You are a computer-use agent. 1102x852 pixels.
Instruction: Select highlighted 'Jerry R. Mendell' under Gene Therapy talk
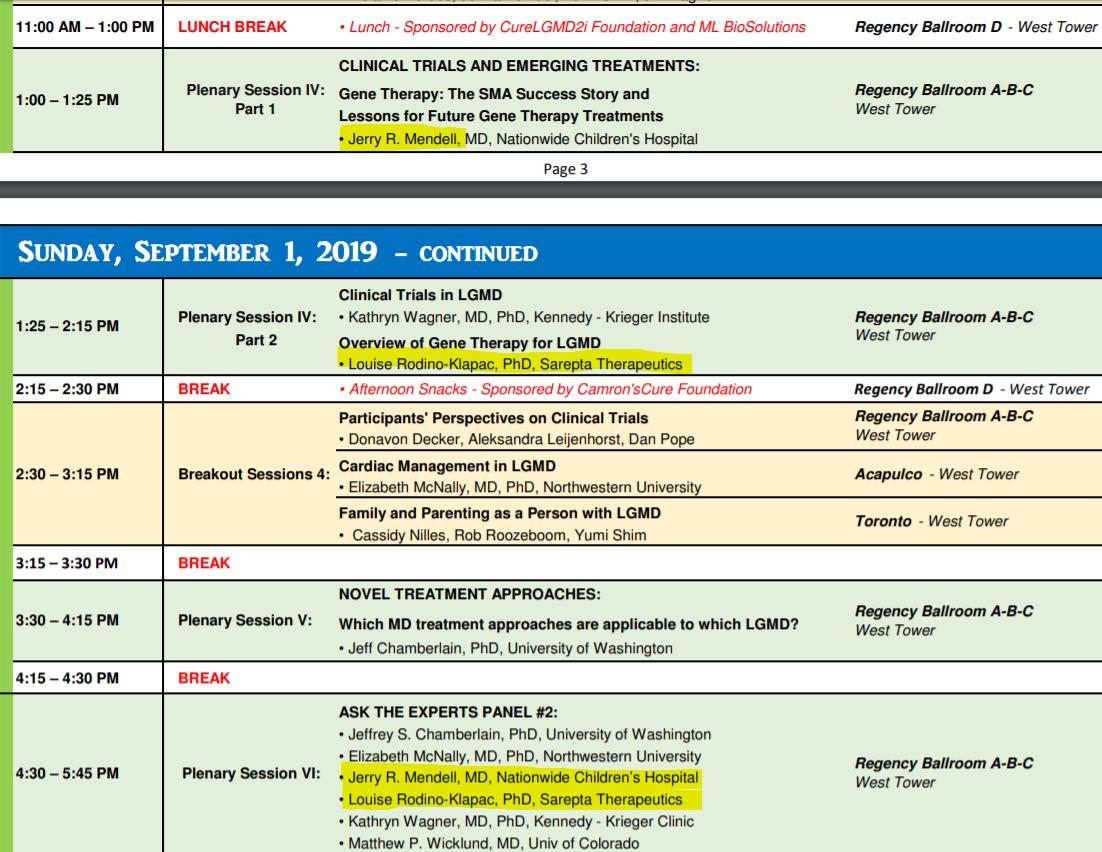[403, 139]
